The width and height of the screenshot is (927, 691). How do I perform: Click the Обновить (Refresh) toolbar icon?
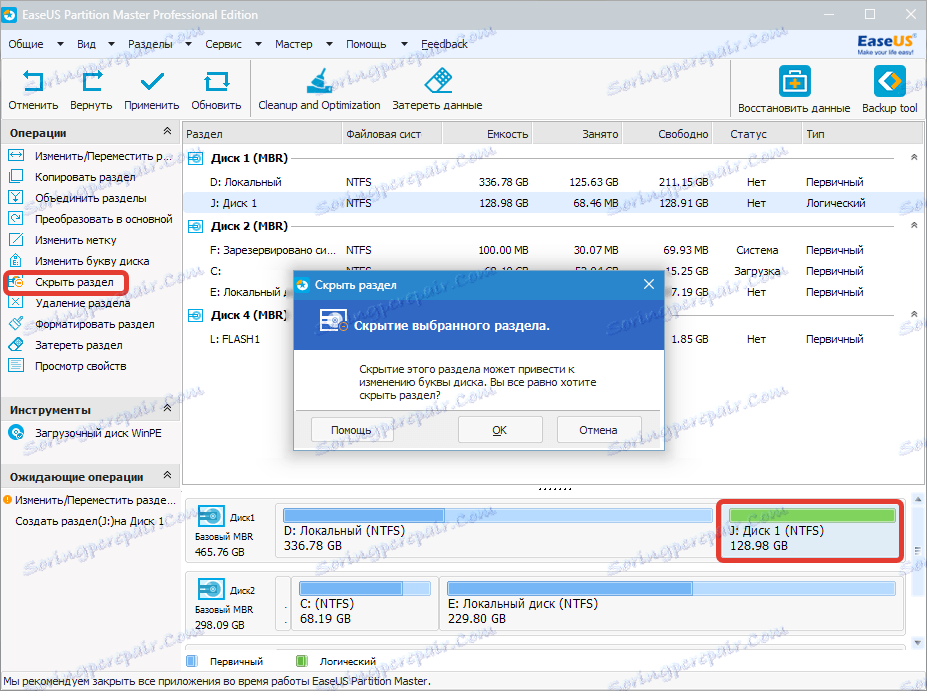click(x=216, y=82)
